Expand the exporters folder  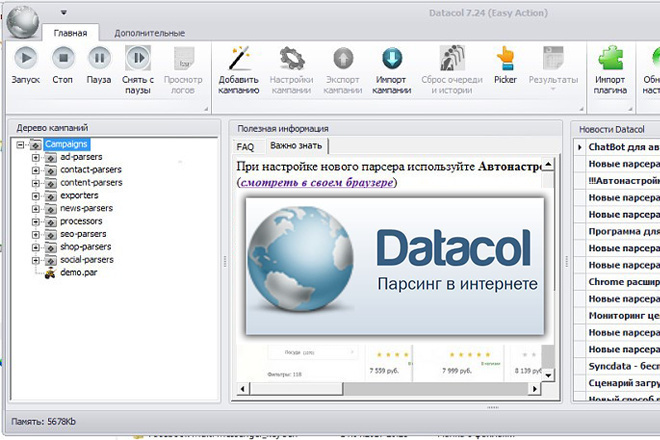36,196
